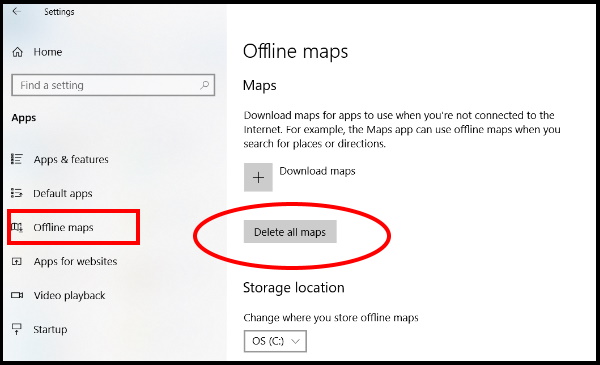Click the Apps for websites icon

tap(17, 261)
